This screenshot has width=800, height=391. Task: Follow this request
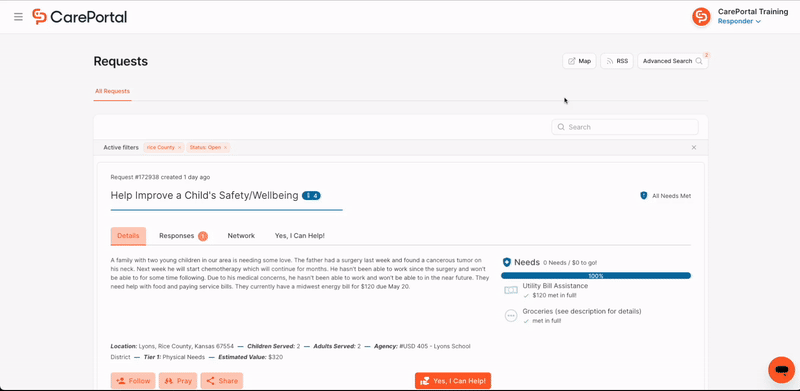pyautogui.click(x=133, y=381)
